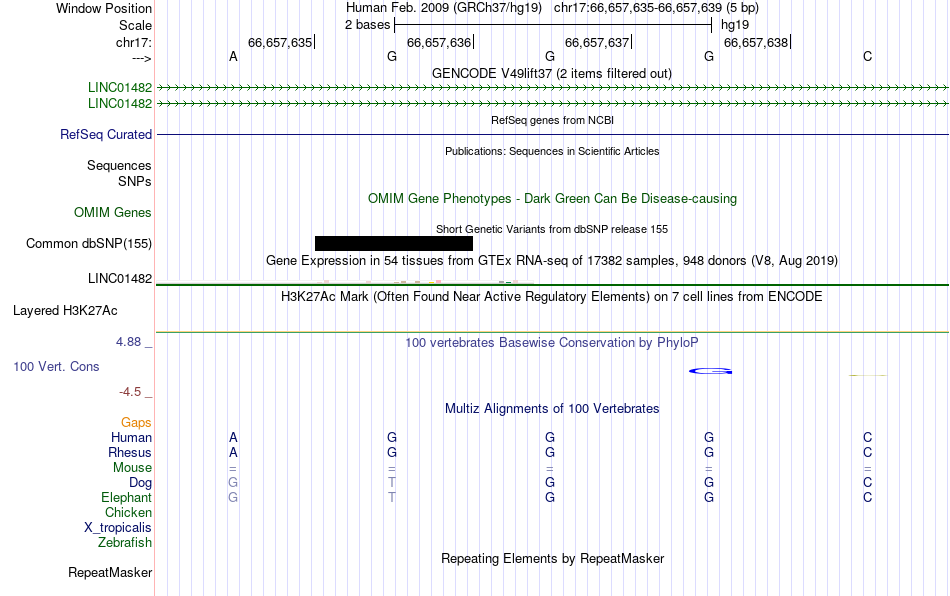Image resolution: width=950 pixels, height=596 pixels.
Task: Click Repeating Elements by RepeatMasker title
Action: click(553, 558)
